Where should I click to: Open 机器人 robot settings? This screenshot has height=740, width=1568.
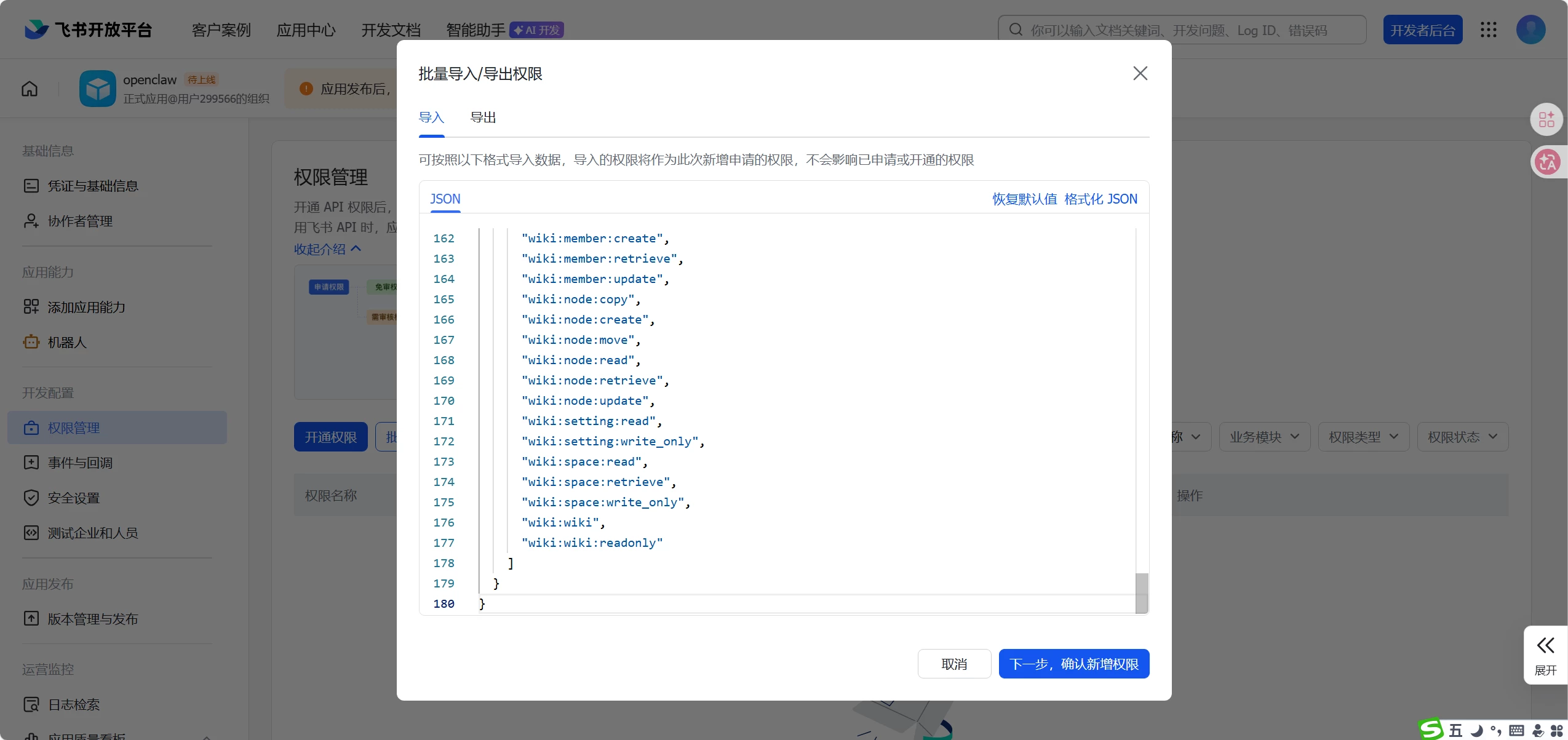pyautogui.click(x=67, y=342)
